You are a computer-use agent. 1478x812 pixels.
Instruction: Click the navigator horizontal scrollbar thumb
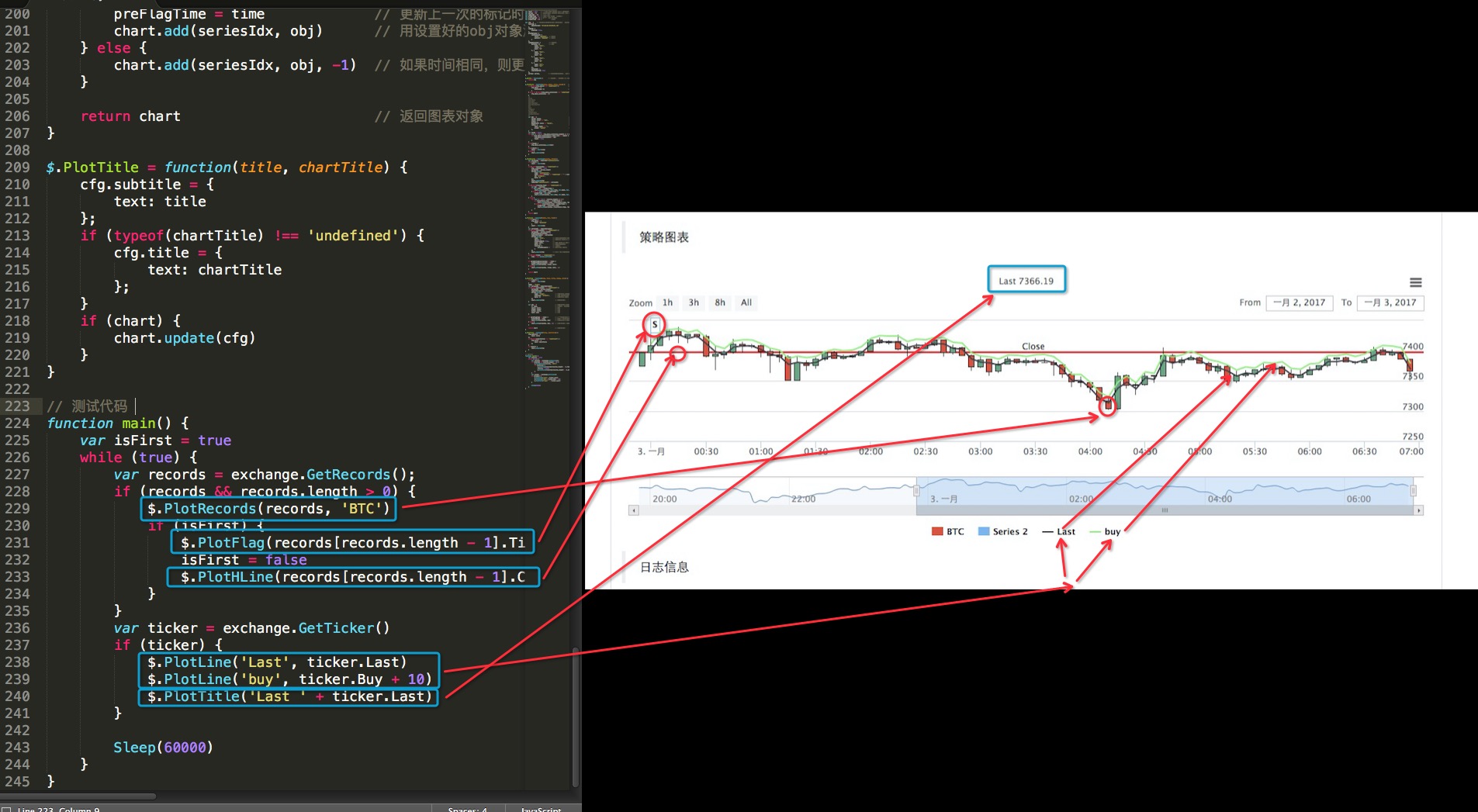point(1165,510)
